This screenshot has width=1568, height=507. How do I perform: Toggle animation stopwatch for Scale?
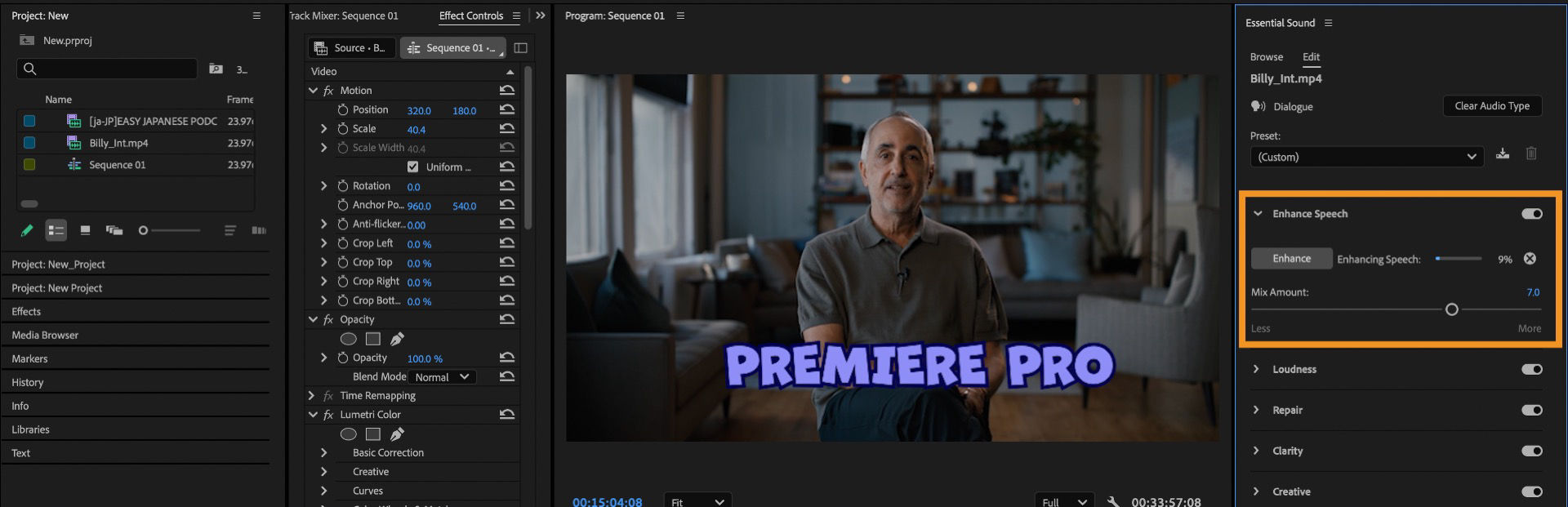point(343,129)
